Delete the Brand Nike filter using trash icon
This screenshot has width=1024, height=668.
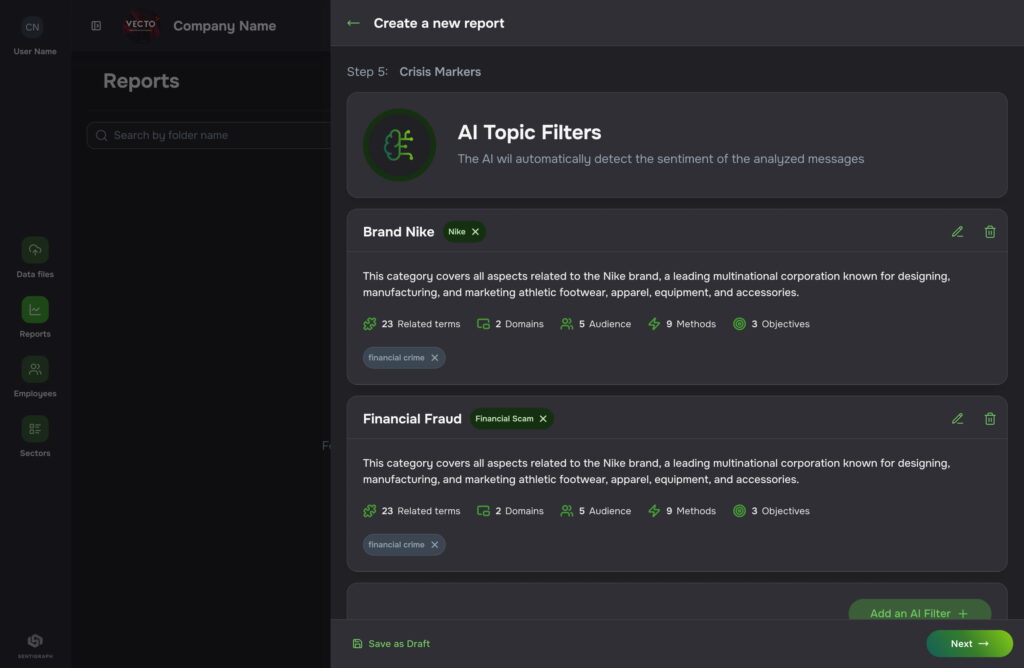pyautogui.click(x=990, y=232)
